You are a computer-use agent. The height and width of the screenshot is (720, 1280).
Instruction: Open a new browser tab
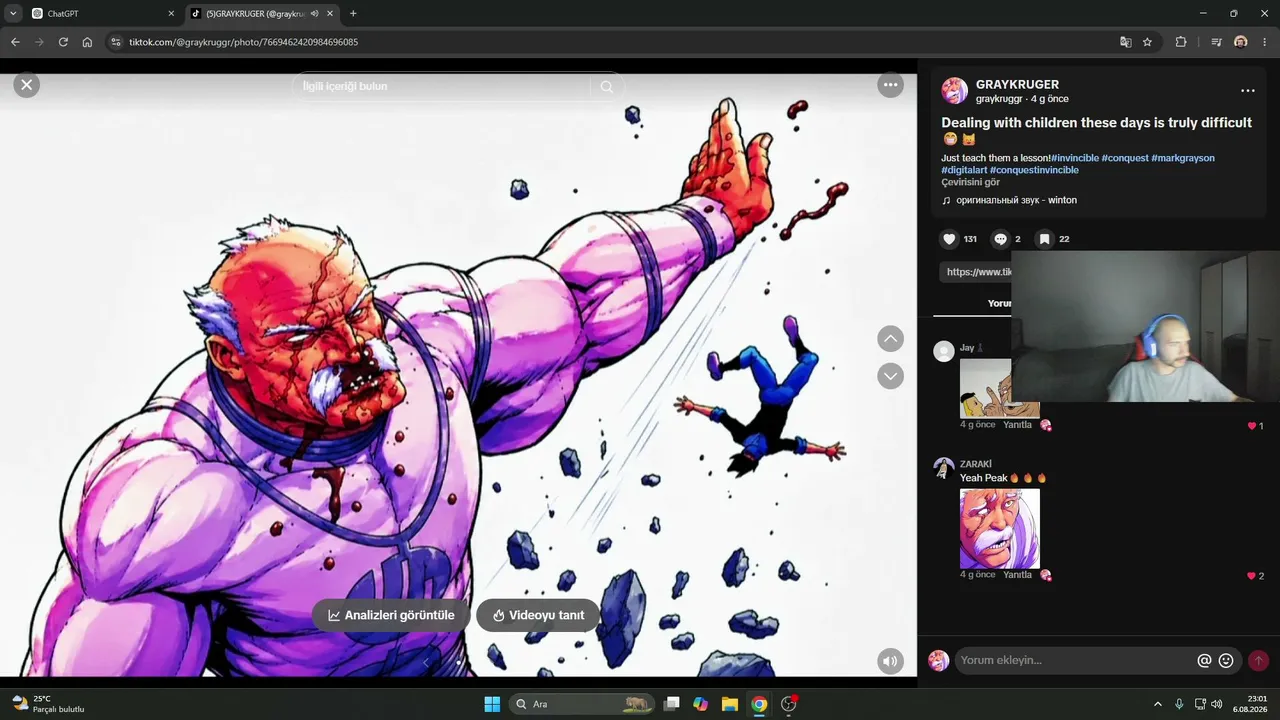(353, 14)
